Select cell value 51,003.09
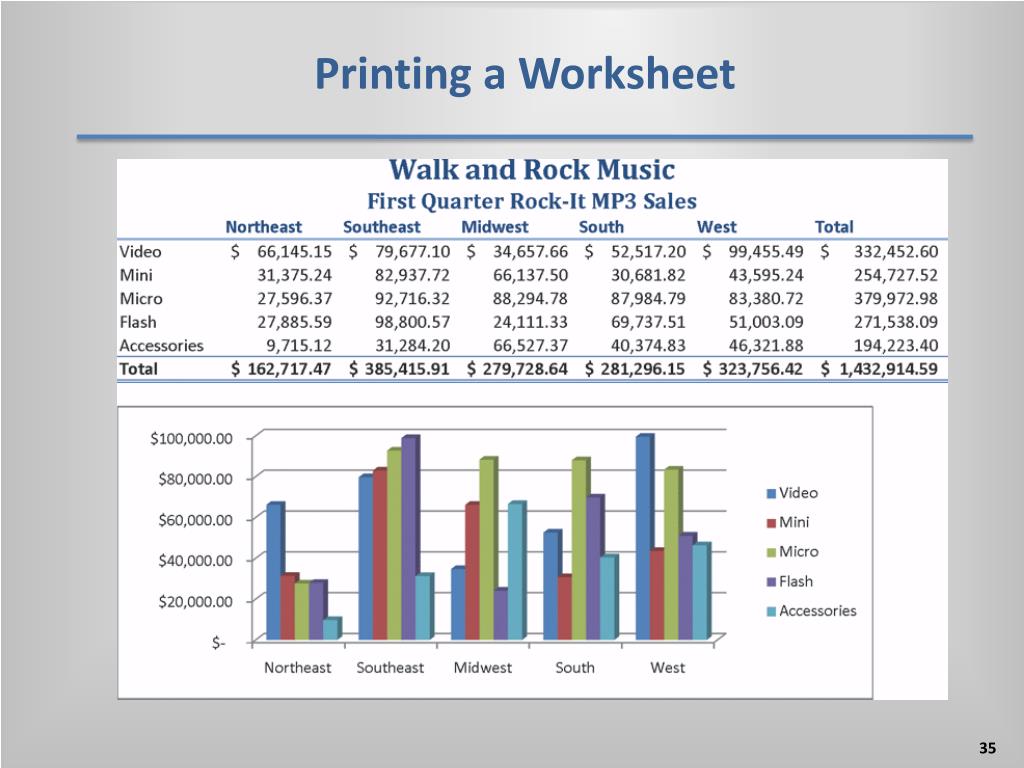Image resolution: width=1024 pixels, height=768 pixels. click(766, 322)
